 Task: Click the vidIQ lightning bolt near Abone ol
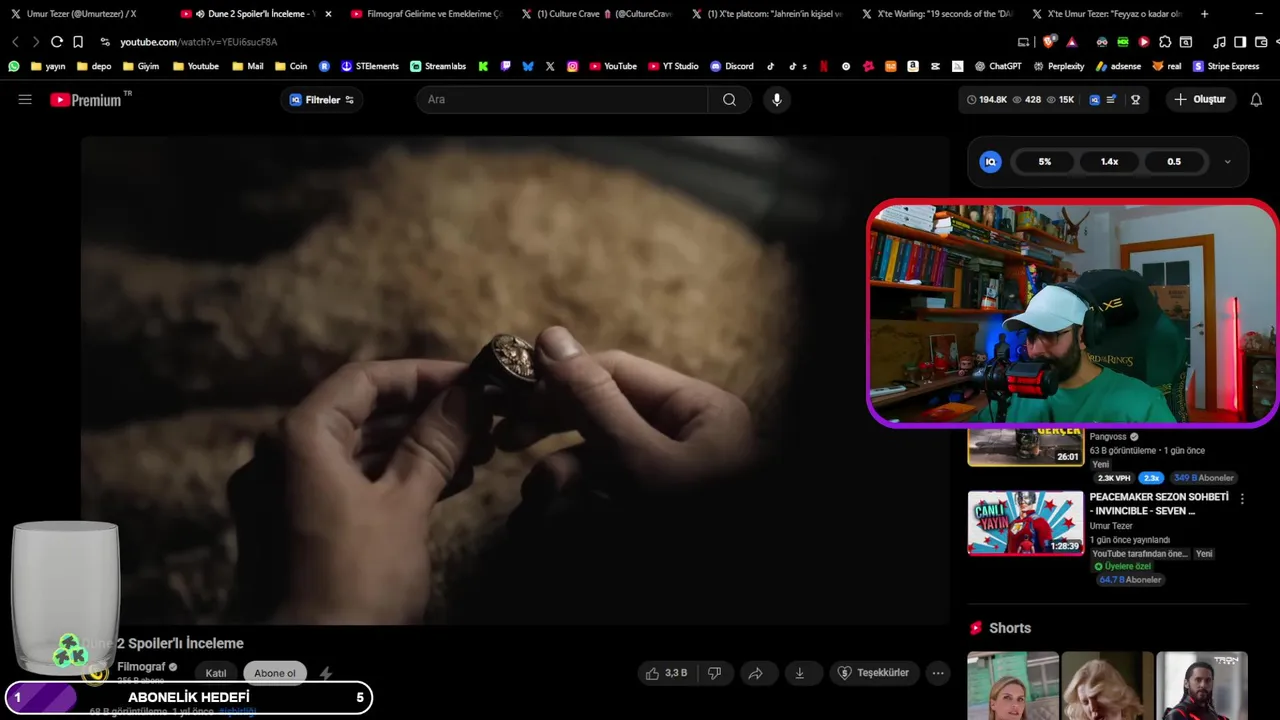coord(326,674)
